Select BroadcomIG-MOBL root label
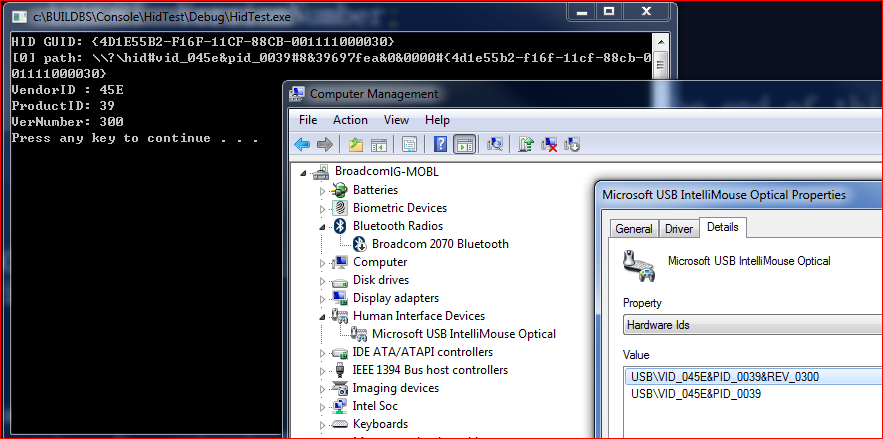The width and height of the screenshot is (883, 439). click(386, 172)
